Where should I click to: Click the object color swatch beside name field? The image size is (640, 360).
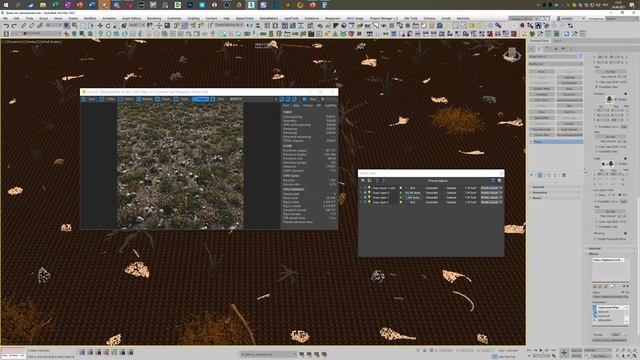[581, 56]
